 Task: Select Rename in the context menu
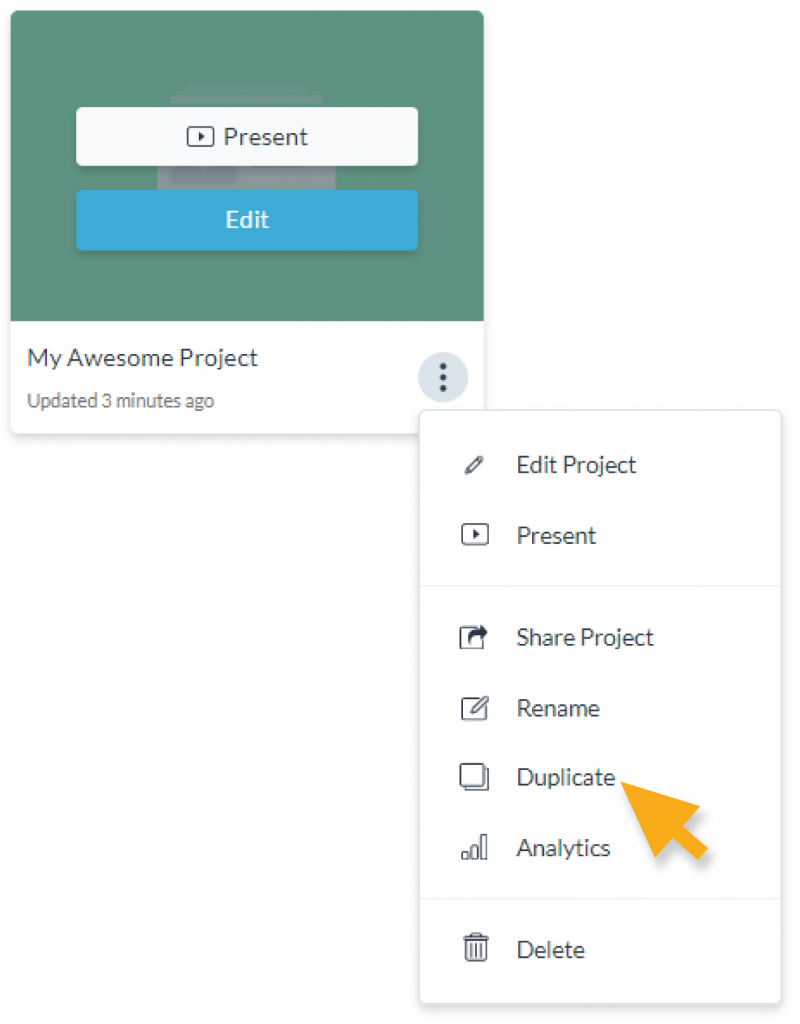pyautogui.click(x=557, y=707)
